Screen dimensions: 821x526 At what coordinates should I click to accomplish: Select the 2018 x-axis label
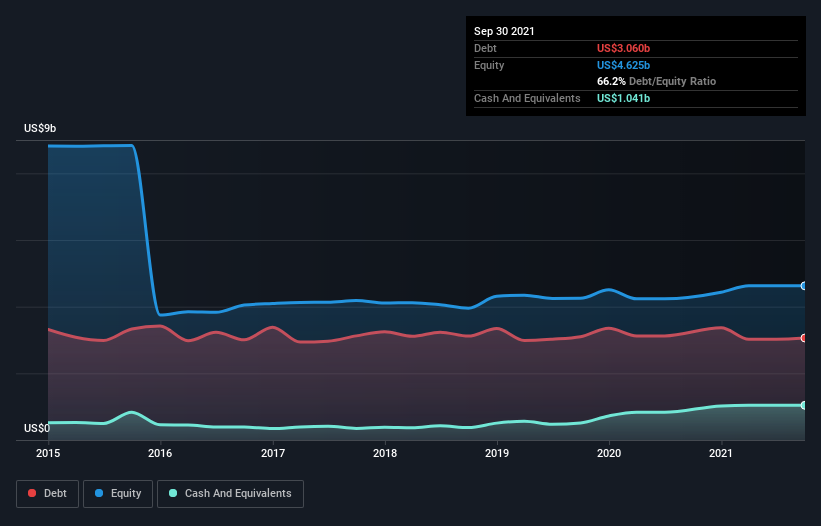coord(385,453)
